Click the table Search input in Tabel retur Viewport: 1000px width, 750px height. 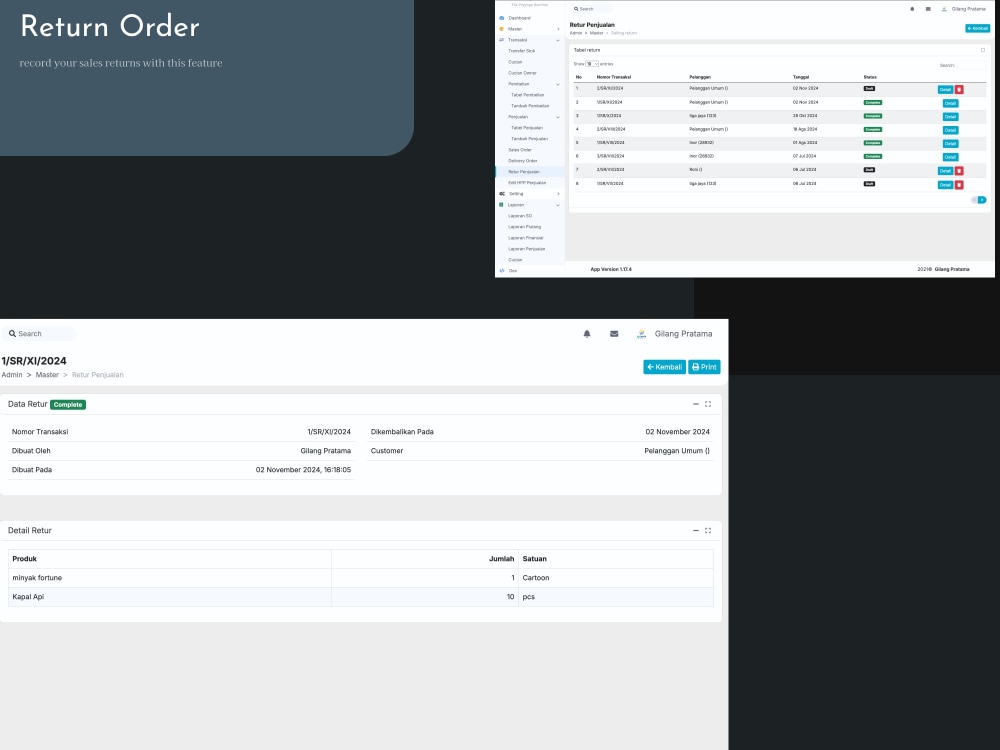click(x=971, y=65)
